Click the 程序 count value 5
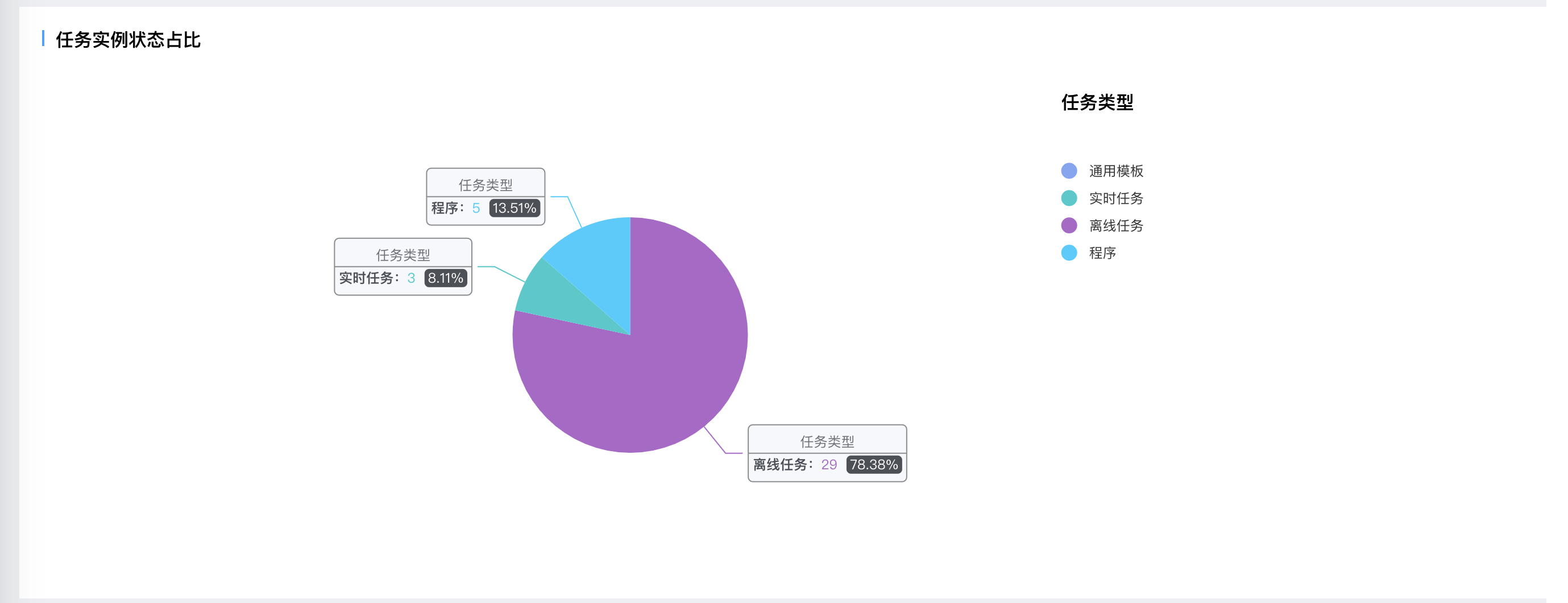This screenshot has width=1568, height=603. coord(476,208)
